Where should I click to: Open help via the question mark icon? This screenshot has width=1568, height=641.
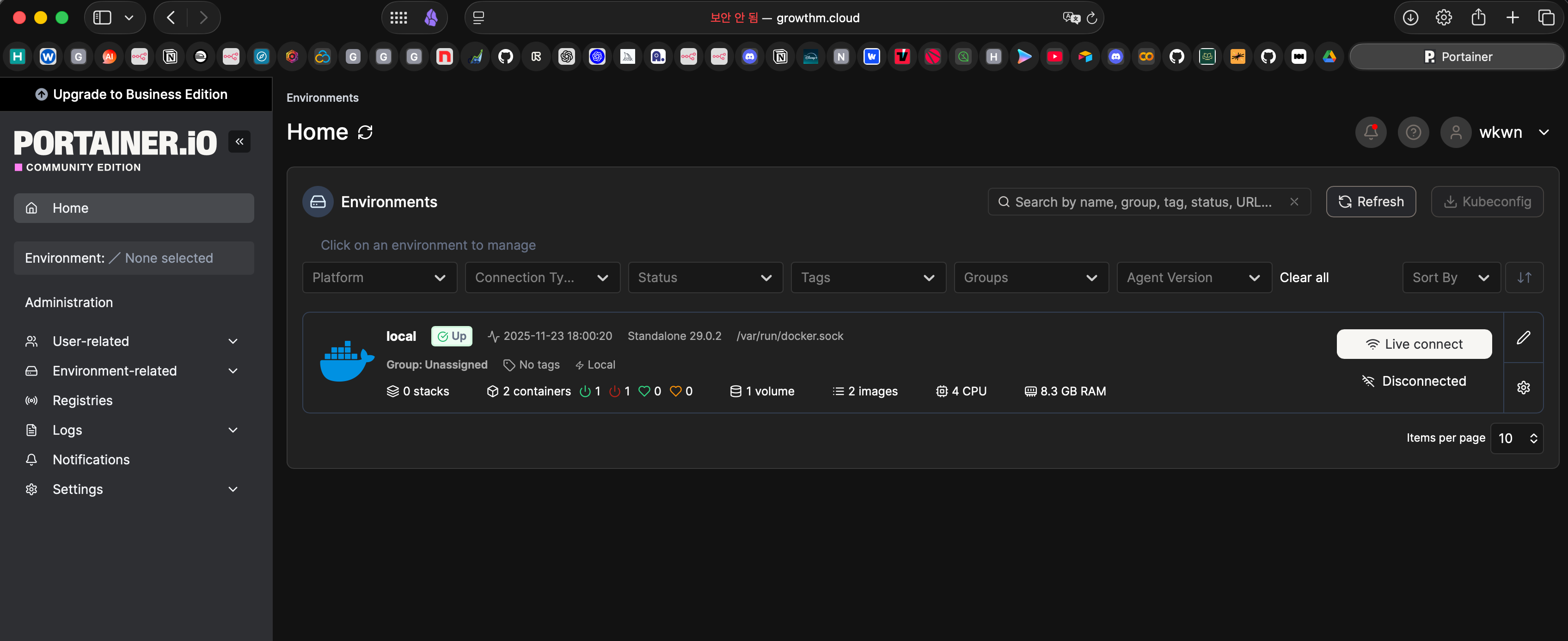click(1414, 132)
